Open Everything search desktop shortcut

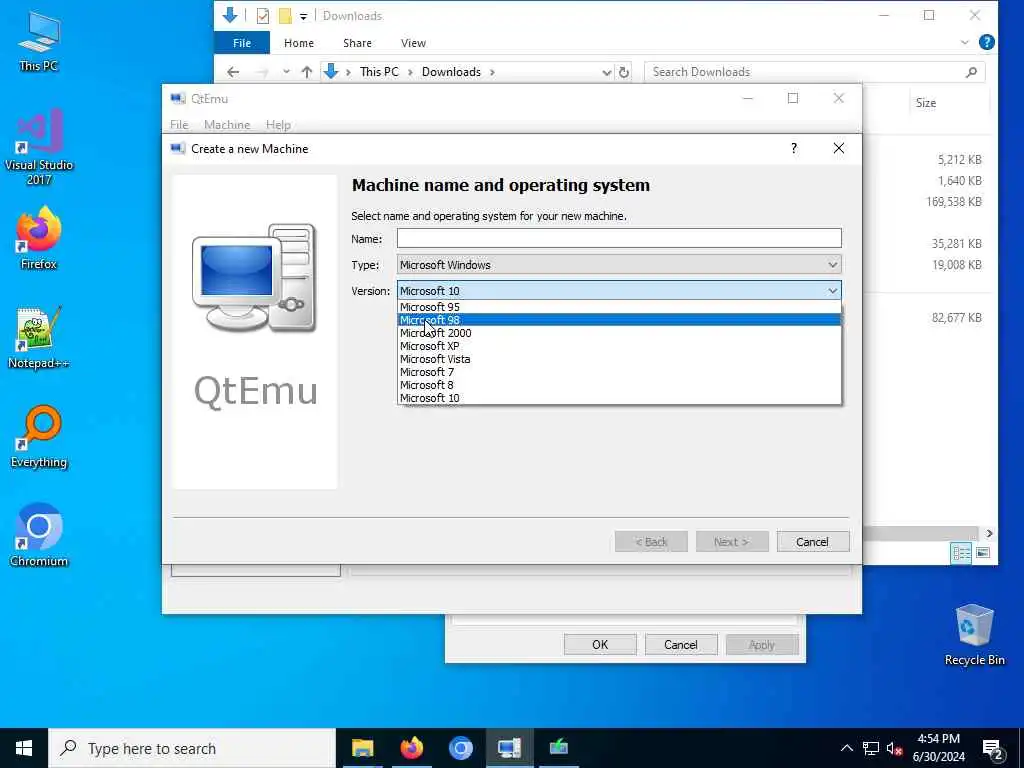[x=39, y=437]
